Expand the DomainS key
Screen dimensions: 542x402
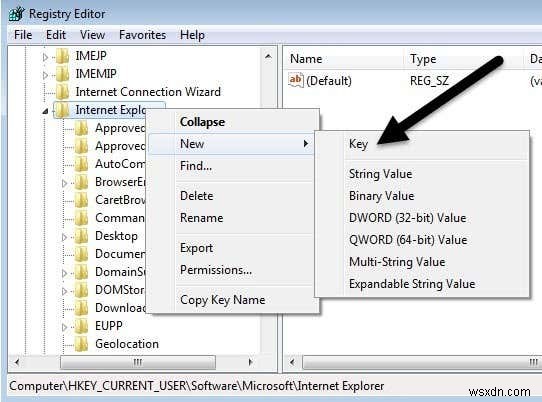tap(64, 273)
